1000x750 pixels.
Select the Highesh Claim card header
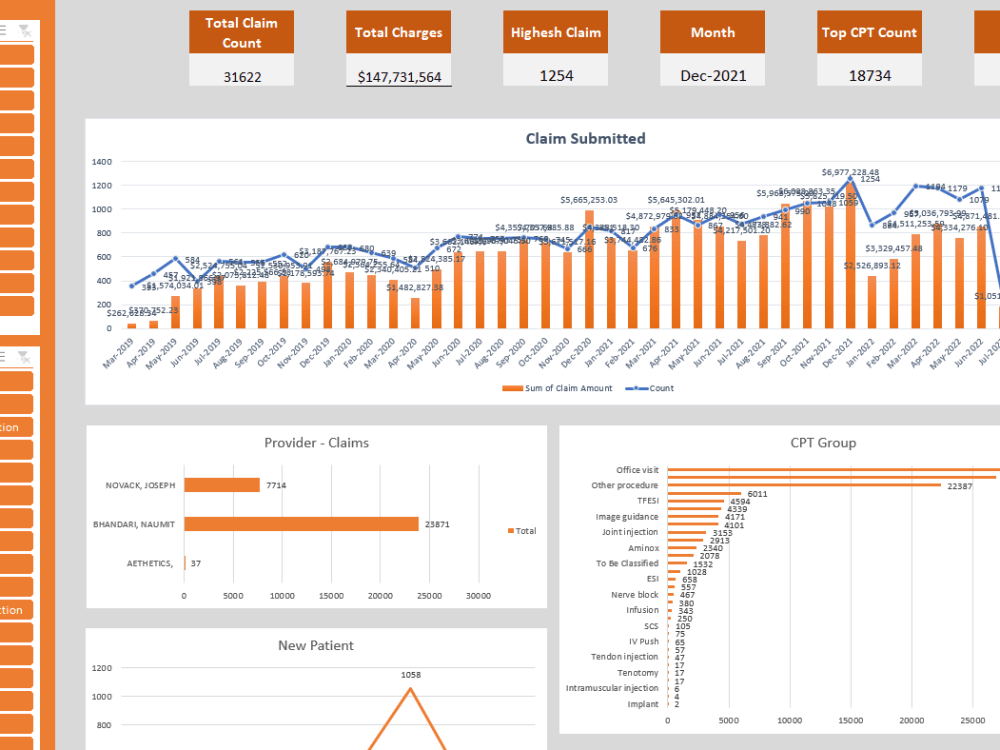pyautogui.click(x=555, y=32)
